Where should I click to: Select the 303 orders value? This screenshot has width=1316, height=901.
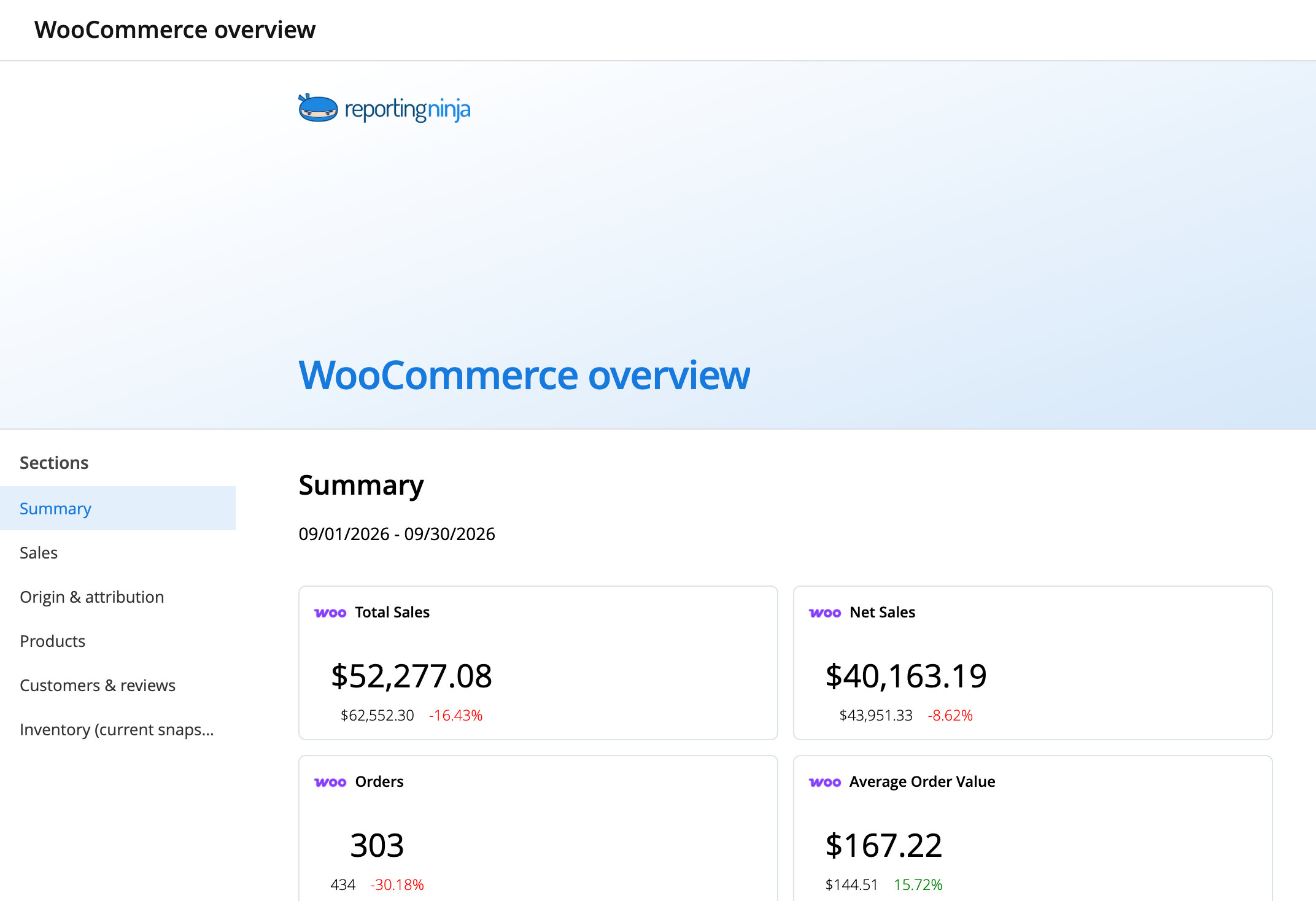click(x=377, y=845)
